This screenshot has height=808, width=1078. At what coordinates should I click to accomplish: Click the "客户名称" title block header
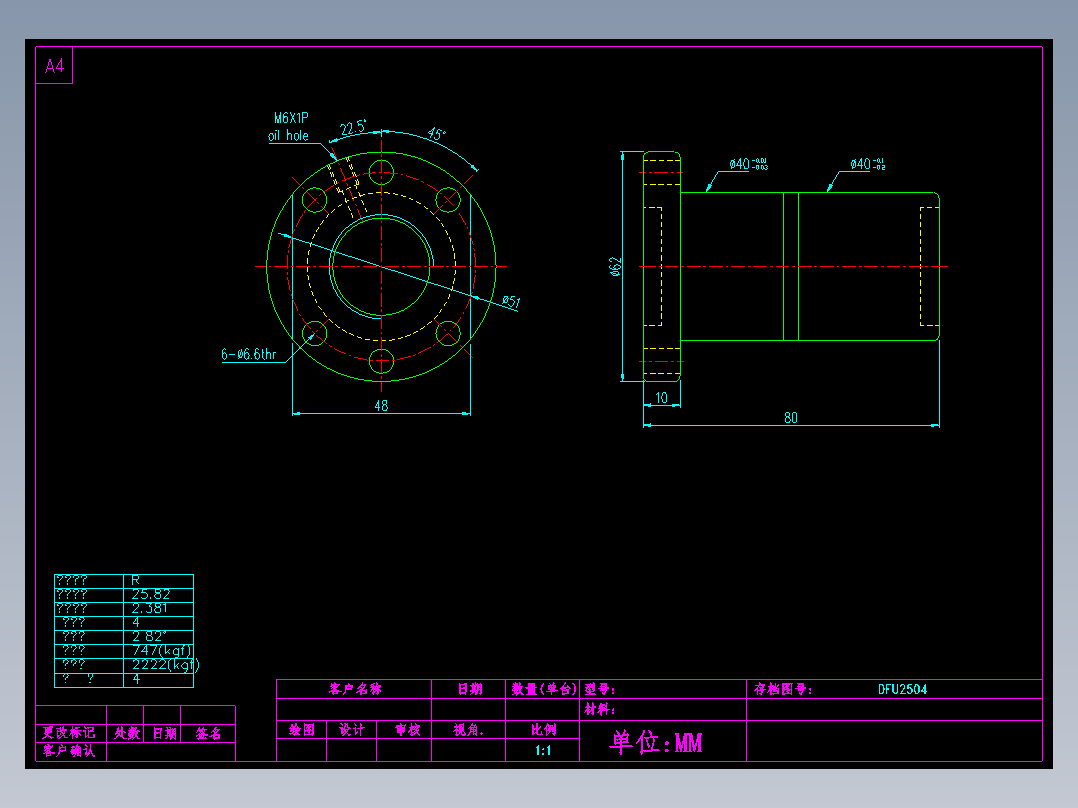[355, 689]
